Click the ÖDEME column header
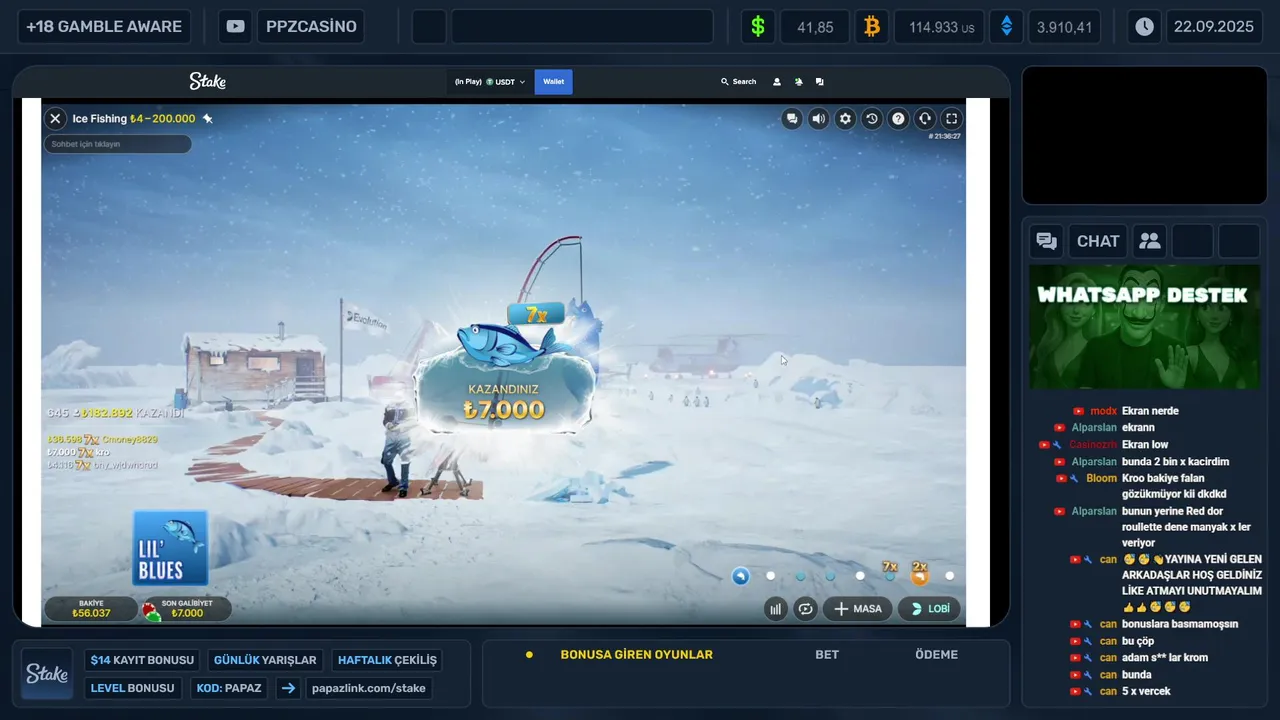 [936, 654]
